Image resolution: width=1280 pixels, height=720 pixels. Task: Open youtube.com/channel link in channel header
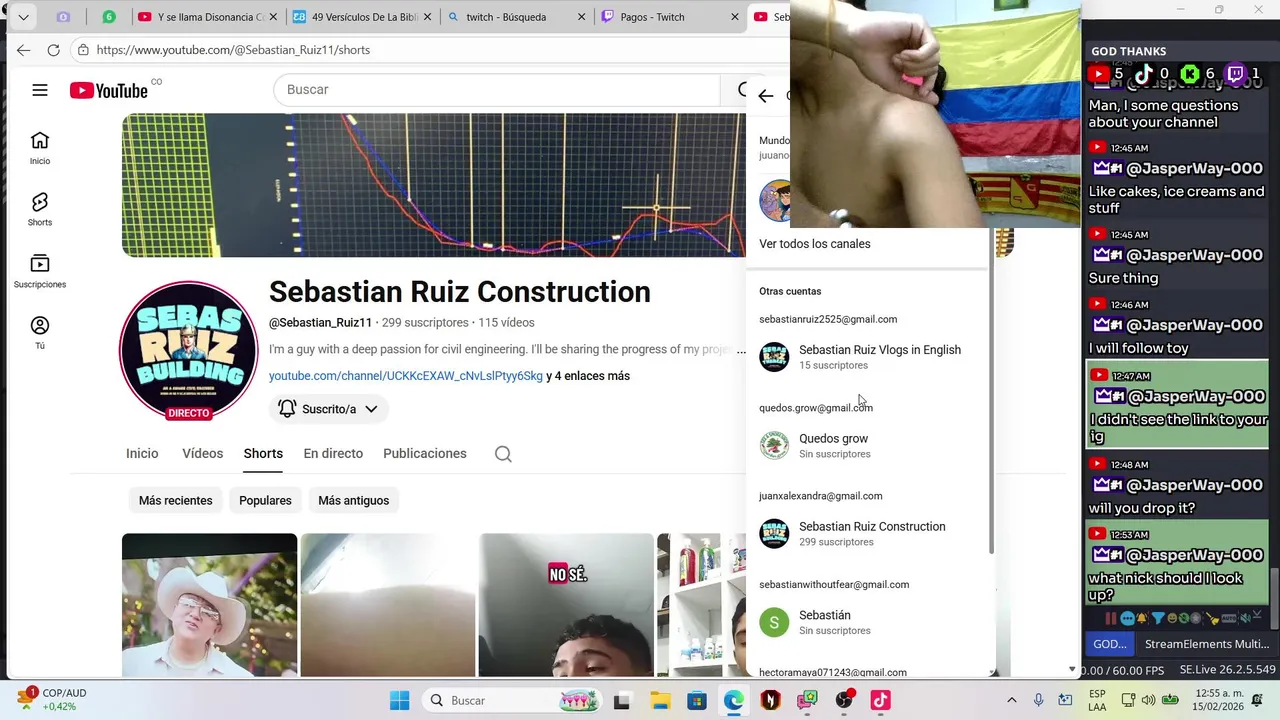pyautogui.click(x=406, y=376)
